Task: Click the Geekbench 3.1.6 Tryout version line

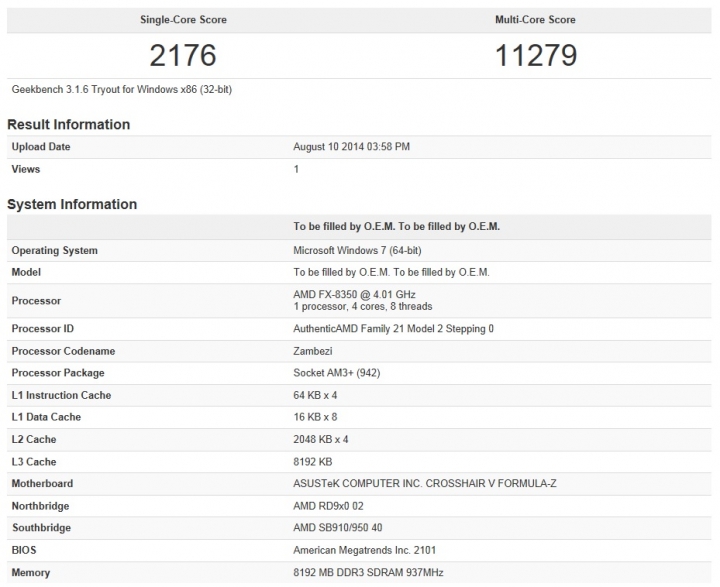Action: point(122,90)
